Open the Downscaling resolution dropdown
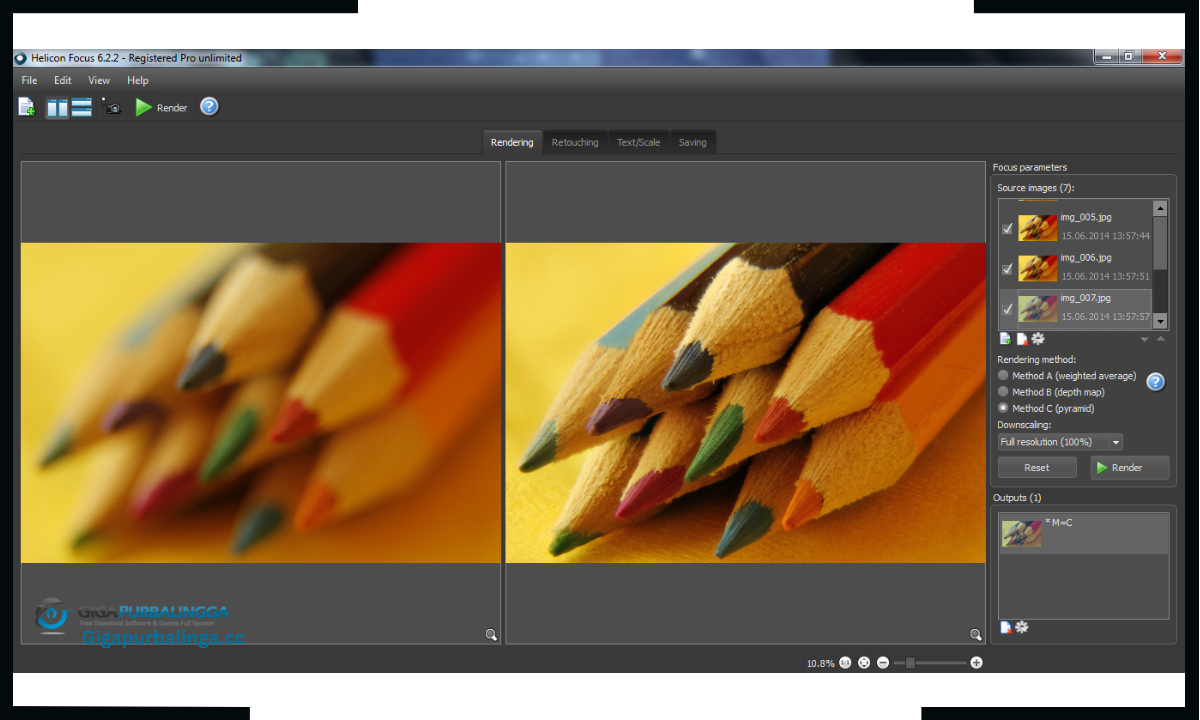1200x720 pixels. (x=1060, y=442)
